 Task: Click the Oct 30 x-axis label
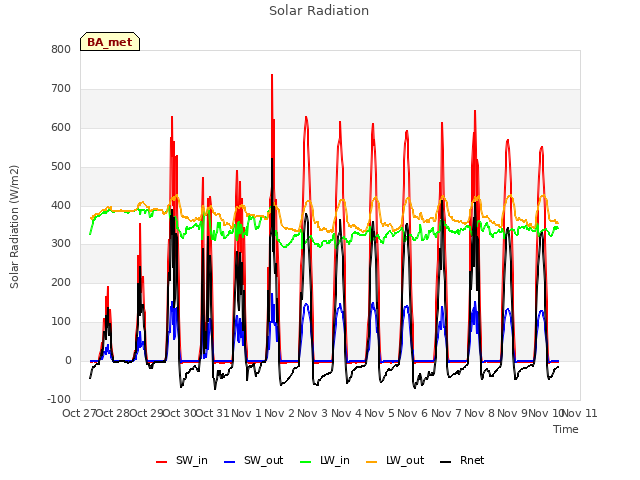coord(180,413)
